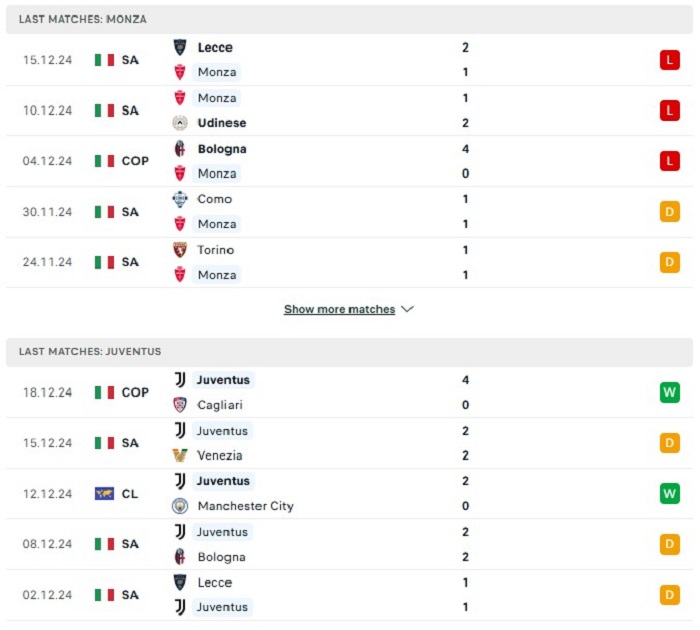Click Champions League flag icon beside CL
The width and height of the screenshot is (700, 630).
pos(104,493)
